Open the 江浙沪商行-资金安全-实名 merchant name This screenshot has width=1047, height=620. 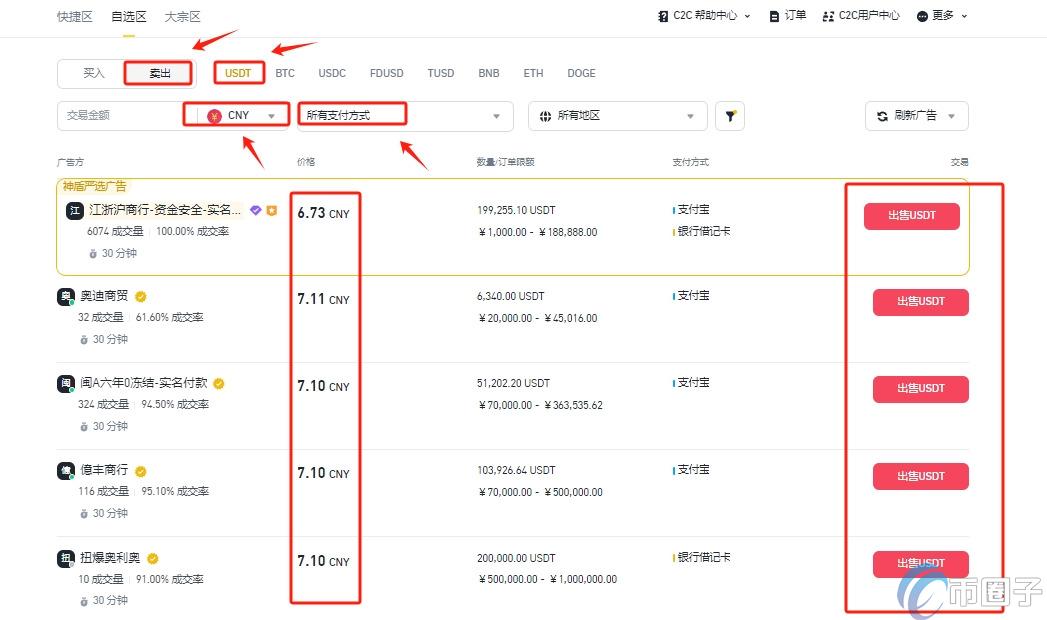[165, 210]
